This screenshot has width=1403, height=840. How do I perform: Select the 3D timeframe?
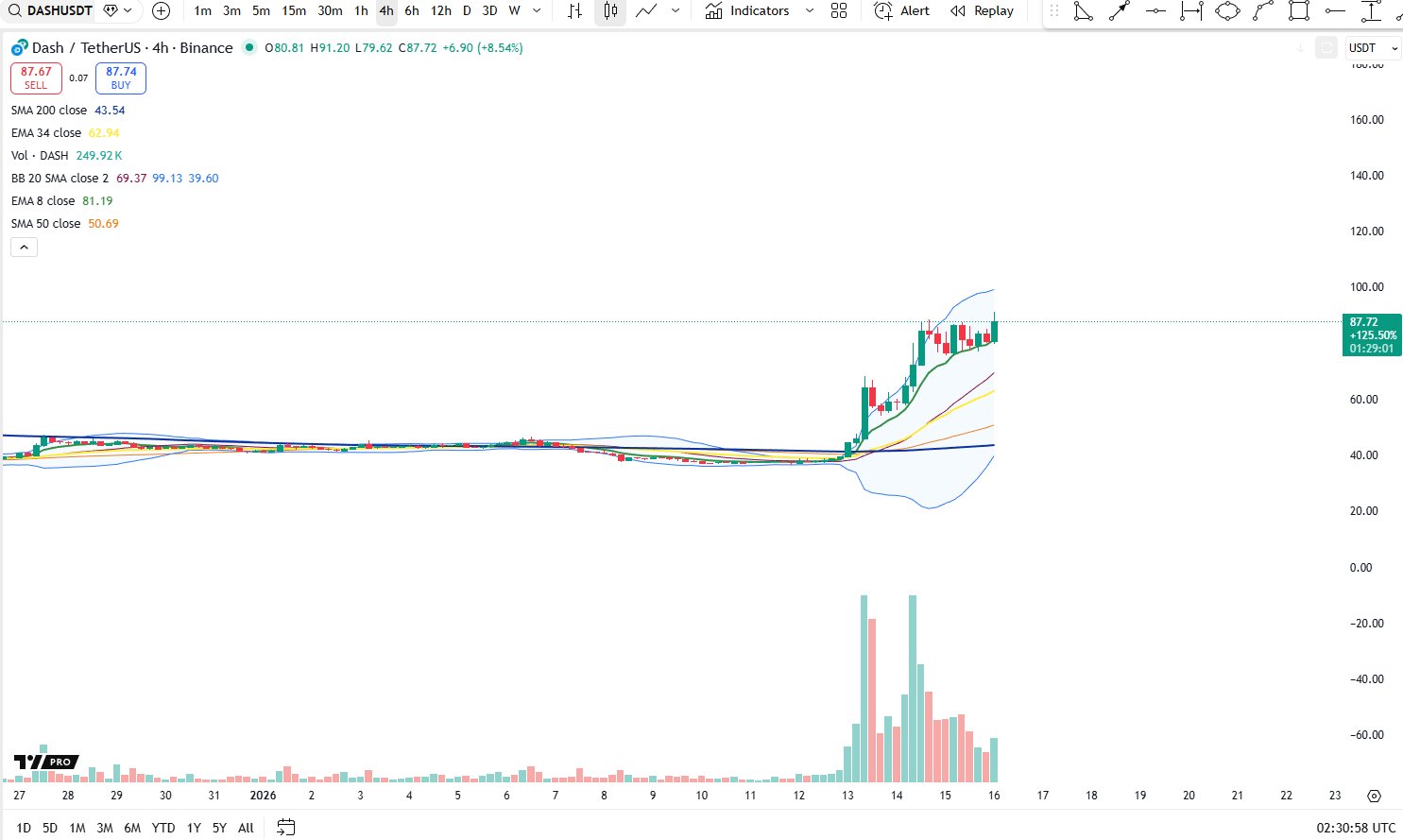coord(489,10)
